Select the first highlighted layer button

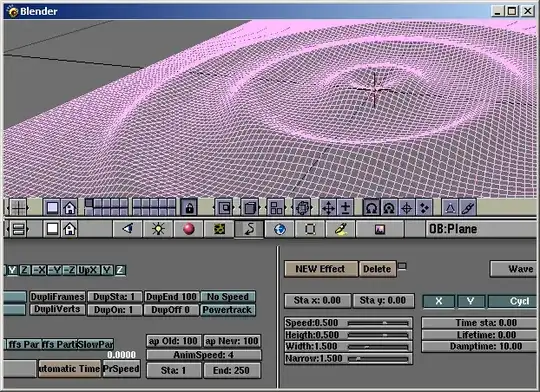(89, 203)
